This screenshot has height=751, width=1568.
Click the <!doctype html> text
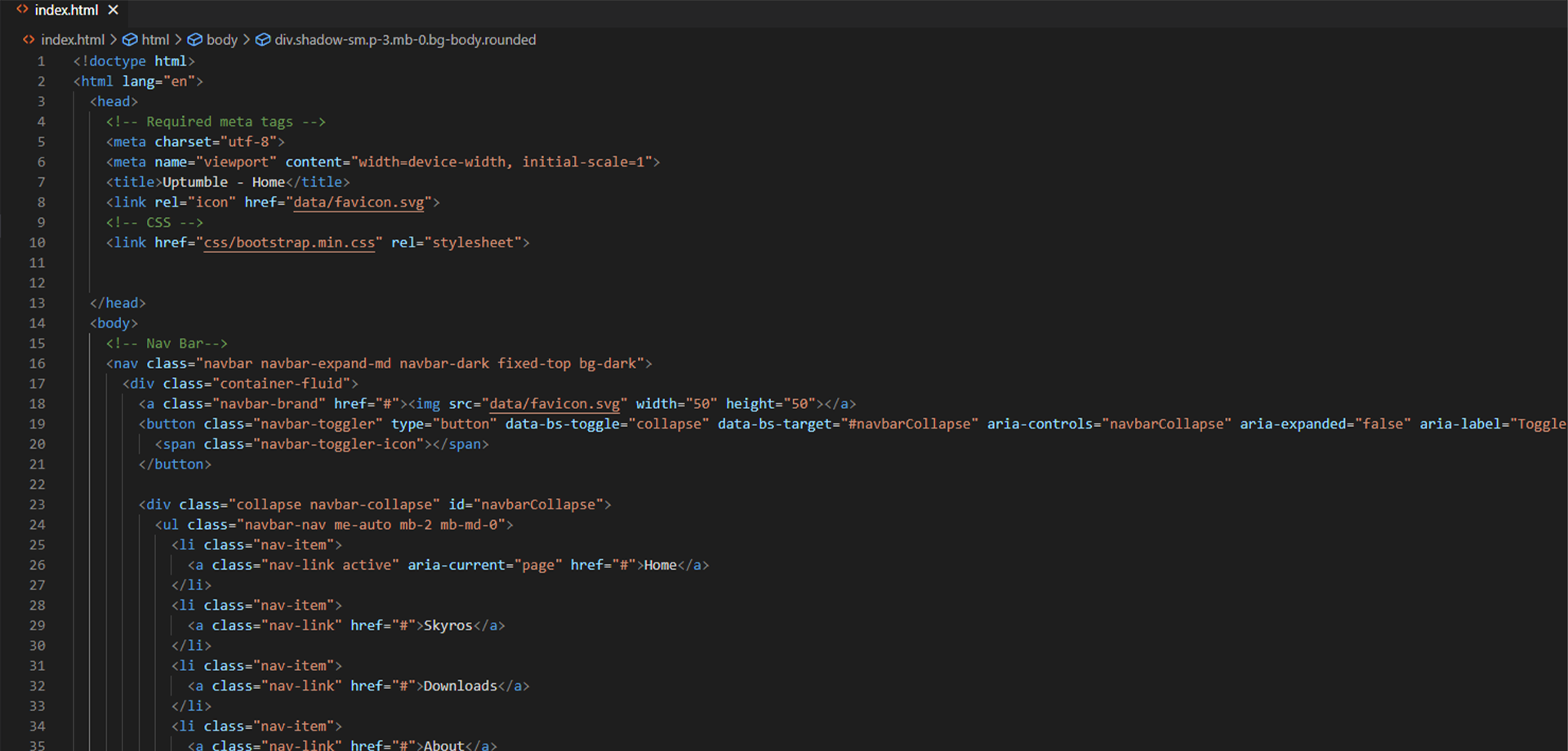click(x=134, y=61)
